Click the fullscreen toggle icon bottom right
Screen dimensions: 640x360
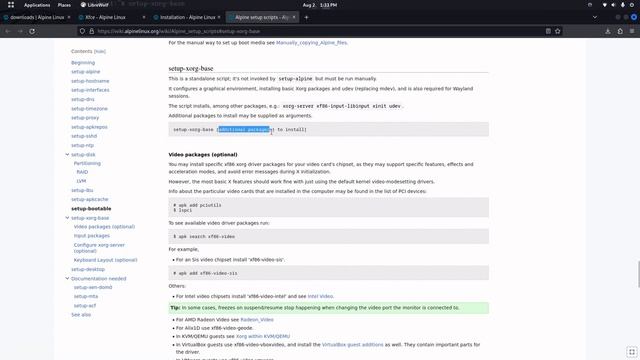pos(631,352)
